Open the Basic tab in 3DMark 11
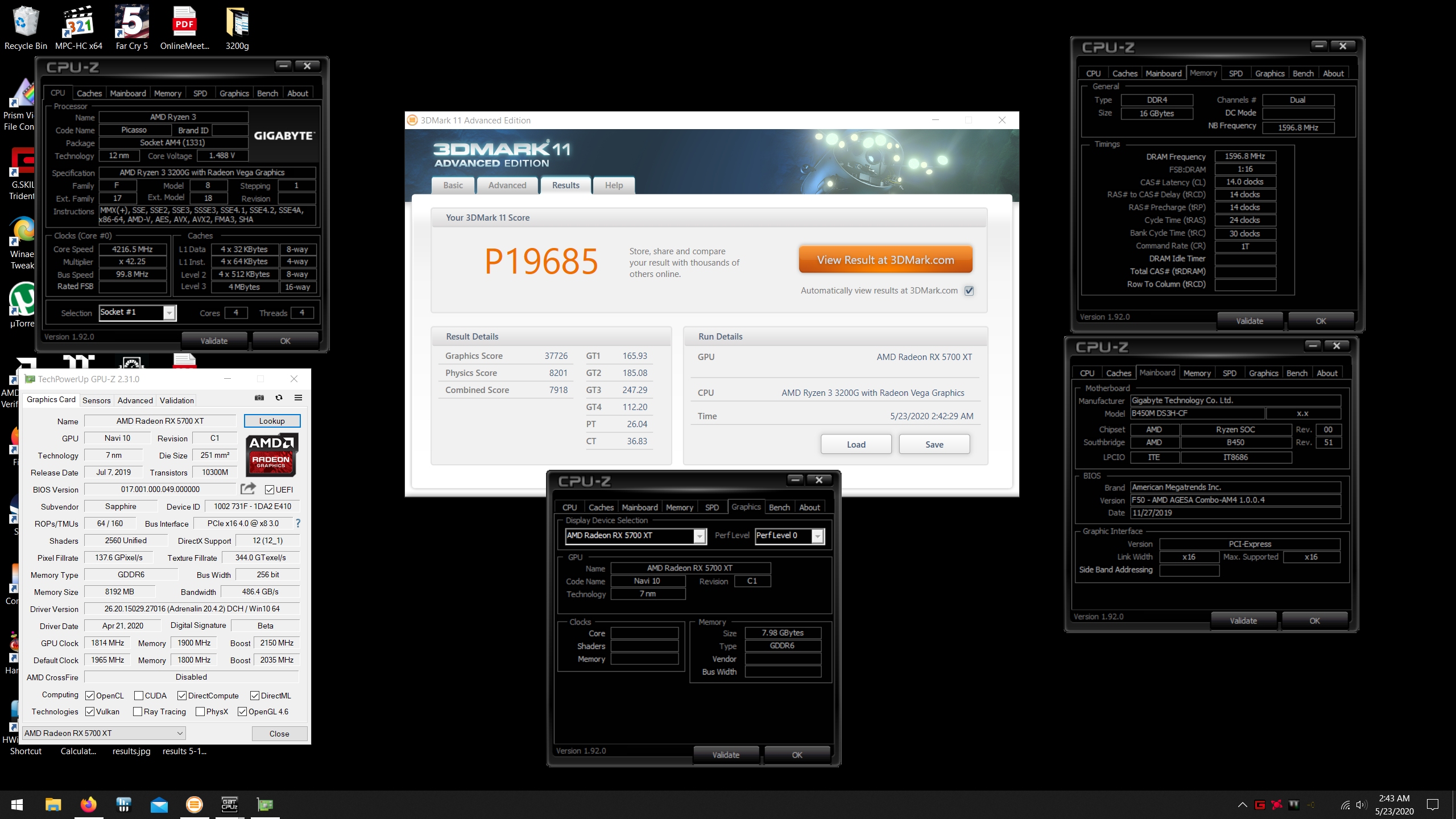Image resolution: width=1456 pixels, height=819 pixels. [x=453, y=185]
